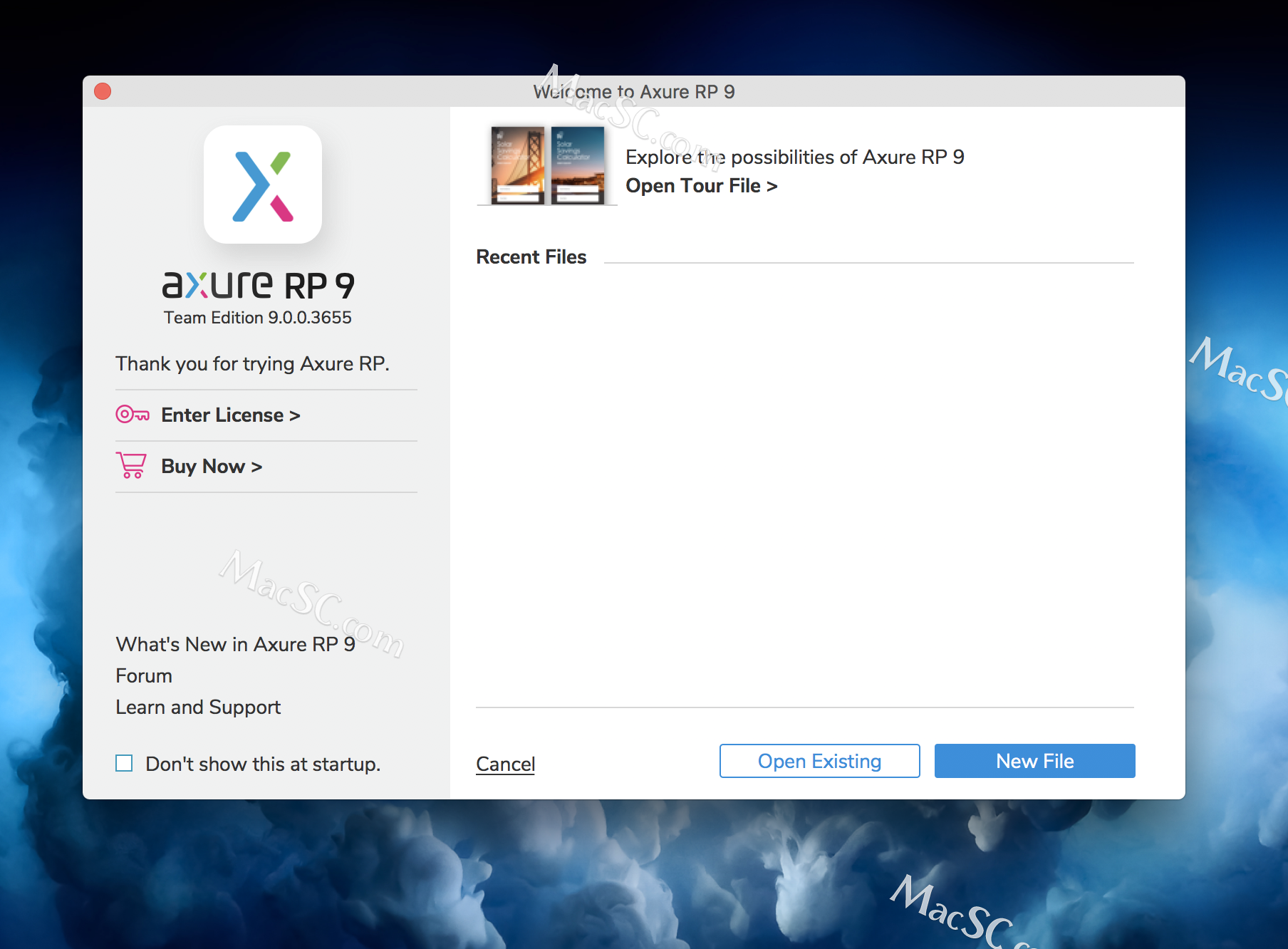Screen dimensions: 1288x949
Task: Enable the "Don't show this at startup" checkbox
Action: click(124, 764)
